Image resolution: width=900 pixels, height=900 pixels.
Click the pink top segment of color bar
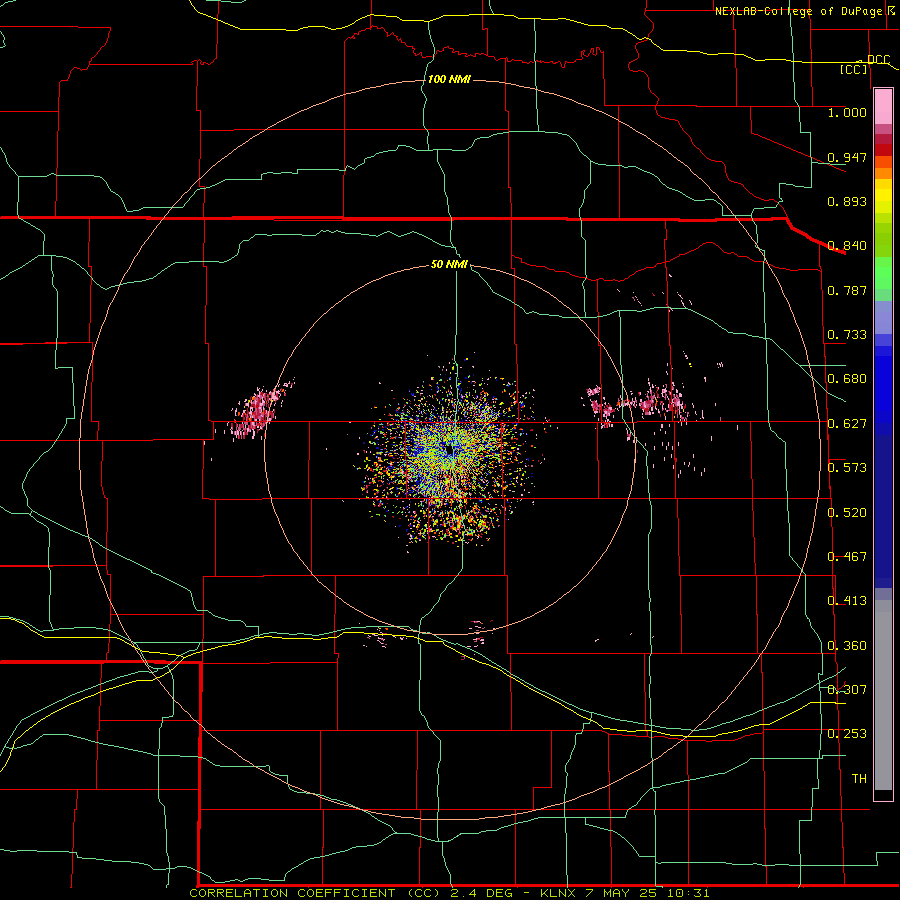point(883,107)
